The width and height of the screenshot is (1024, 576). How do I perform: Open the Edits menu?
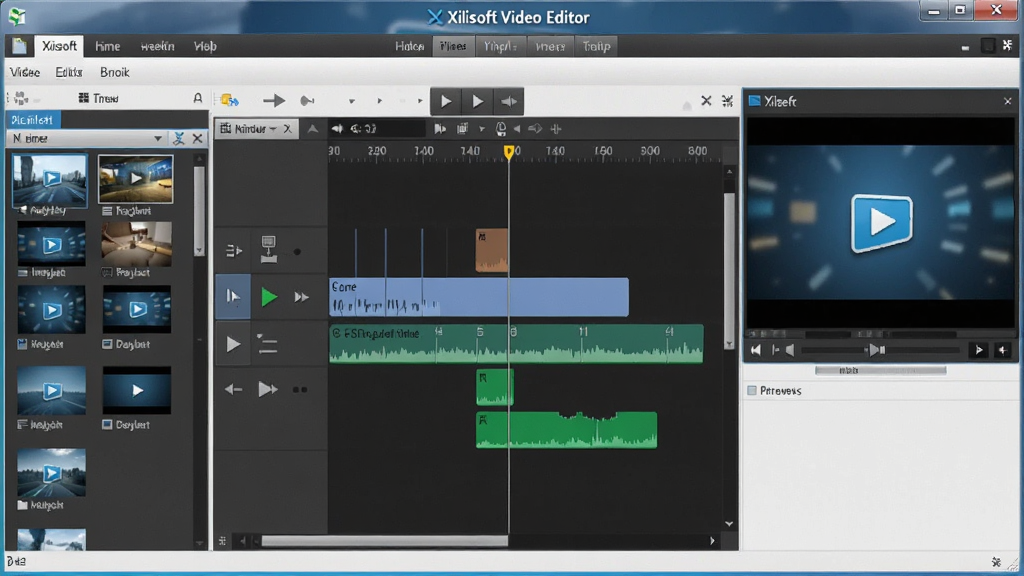69,72
